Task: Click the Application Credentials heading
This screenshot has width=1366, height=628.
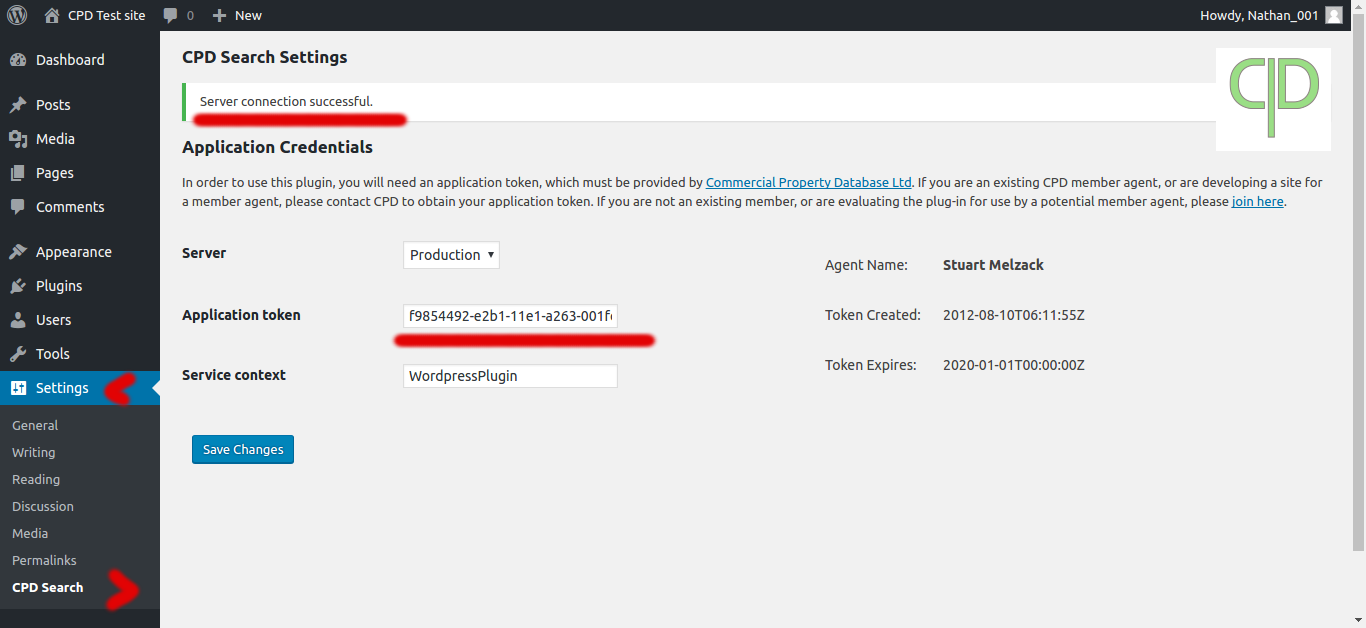Action: tap(277, 147)
